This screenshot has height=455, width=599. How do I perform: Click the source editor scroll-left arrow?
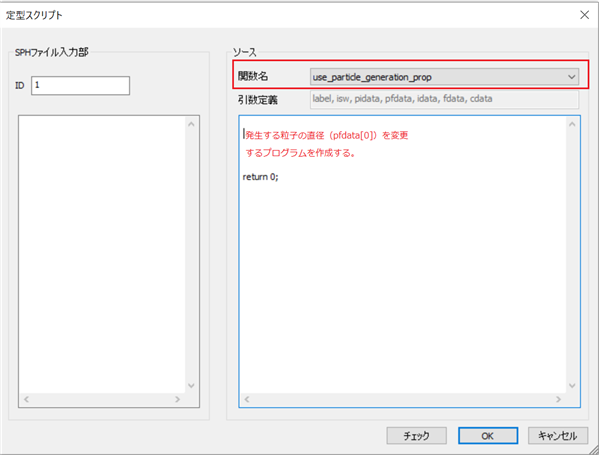[x=247, y=399]
